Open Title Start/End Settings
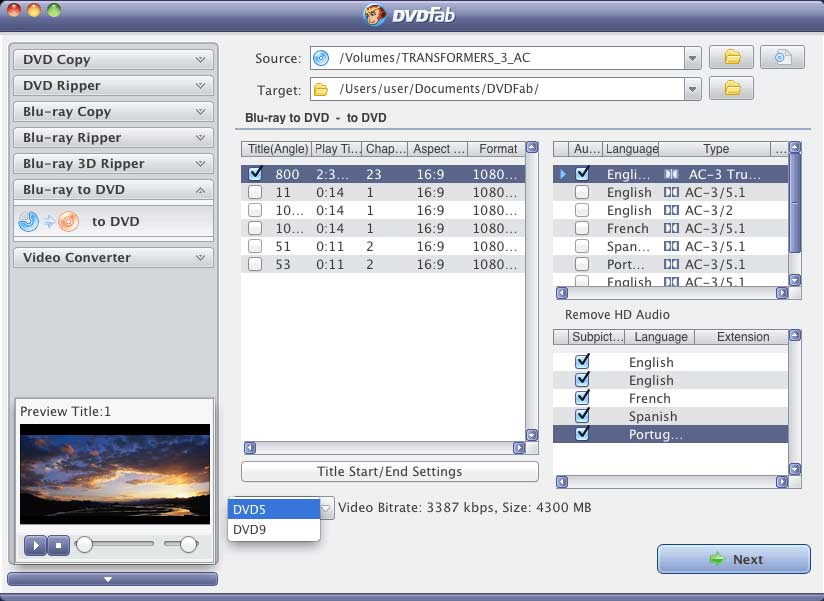 tap(389, 471)
